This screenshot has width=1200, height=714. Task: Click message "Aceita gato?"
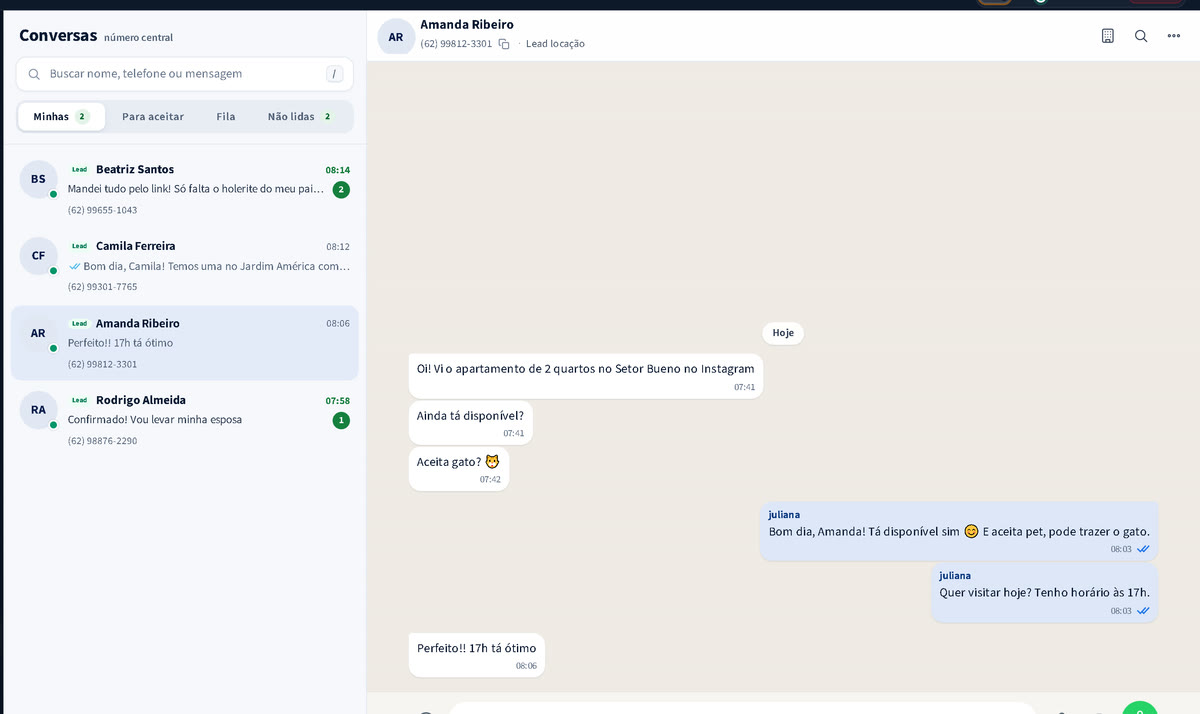coord(459,469)
